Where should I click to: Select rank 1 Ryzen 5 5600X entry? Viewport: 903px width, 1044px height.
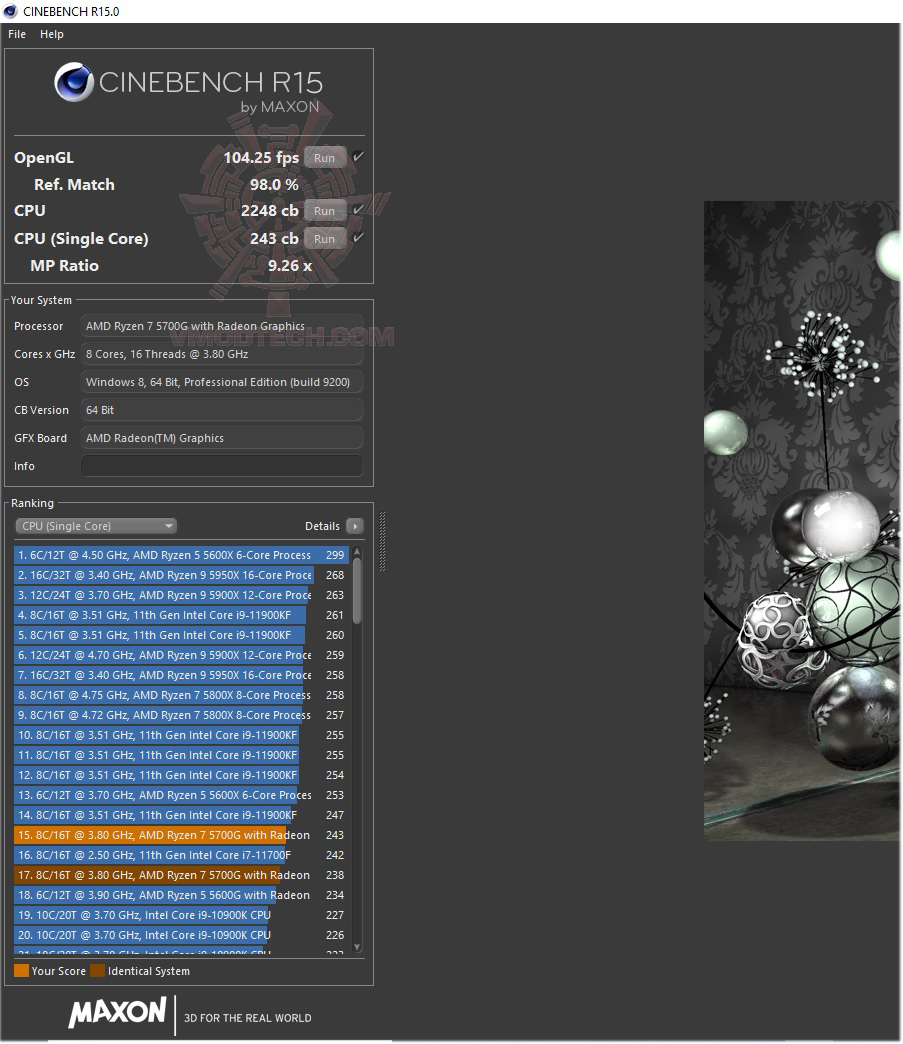tap(181, 555)
